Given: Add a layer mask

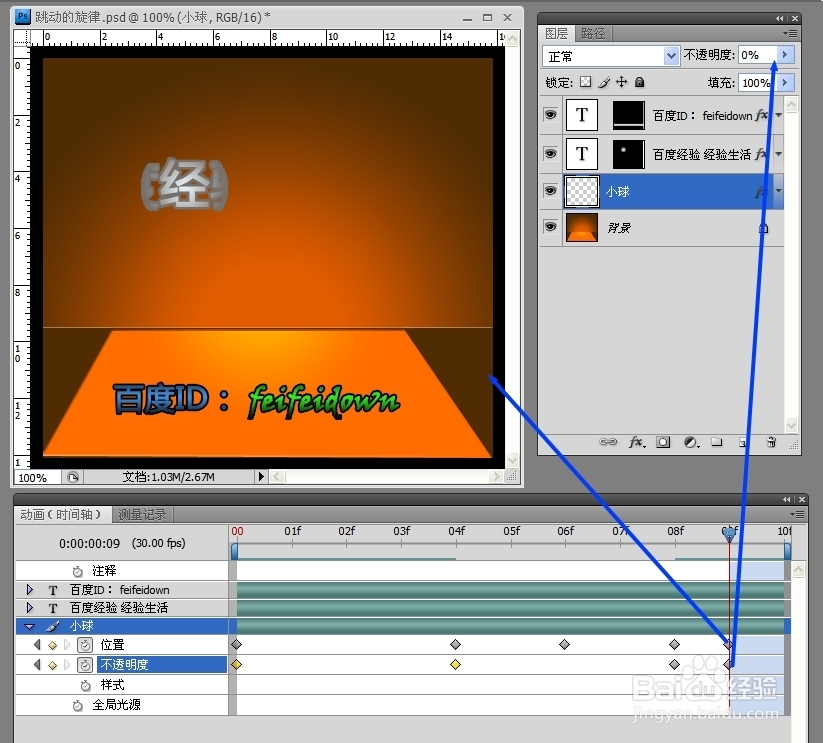Looking at the screenshot, I should (x=663, y=442).
